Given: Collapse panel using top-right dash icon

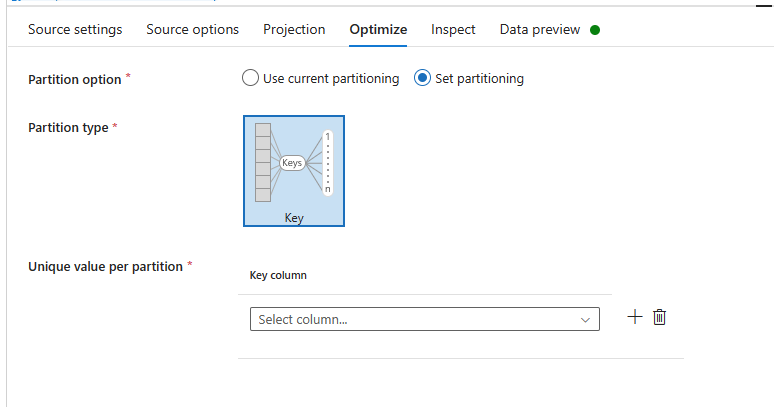Looking at the screenshot, I should click(764, 5).
